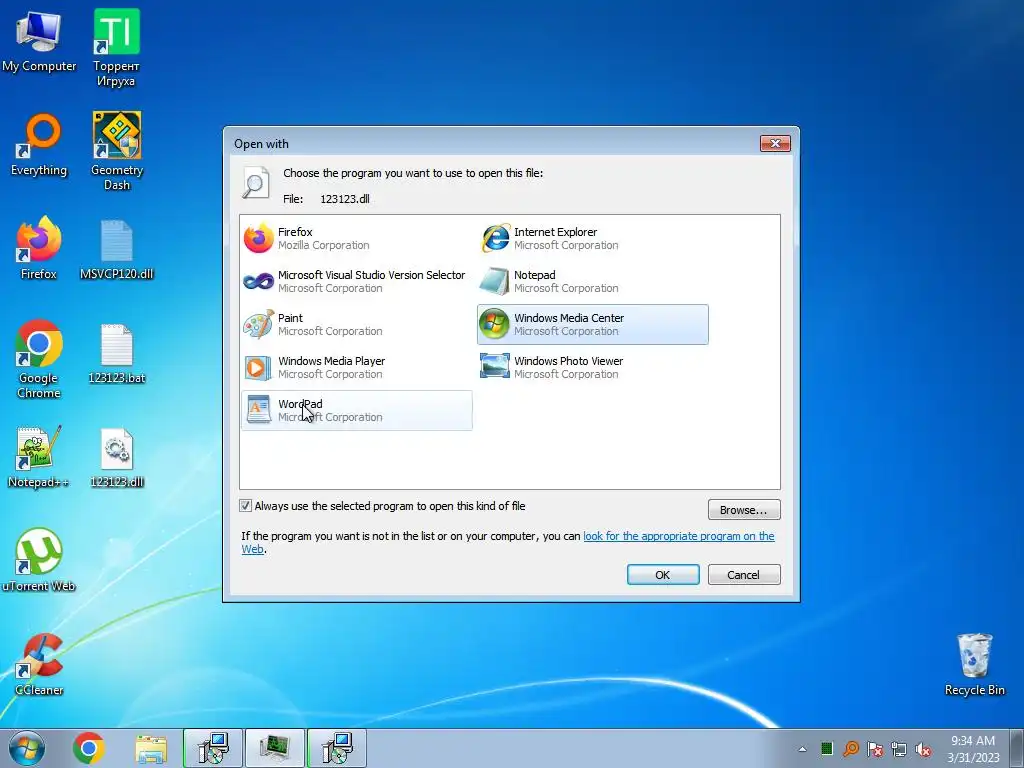Cancel the Open with dialog
1024x768 pixels.
click(744, 575)
